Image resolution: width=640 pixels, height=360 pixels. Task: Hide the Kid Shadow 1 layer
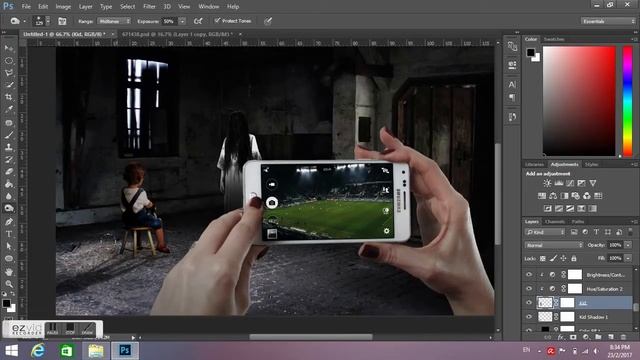tap(529, 316)
